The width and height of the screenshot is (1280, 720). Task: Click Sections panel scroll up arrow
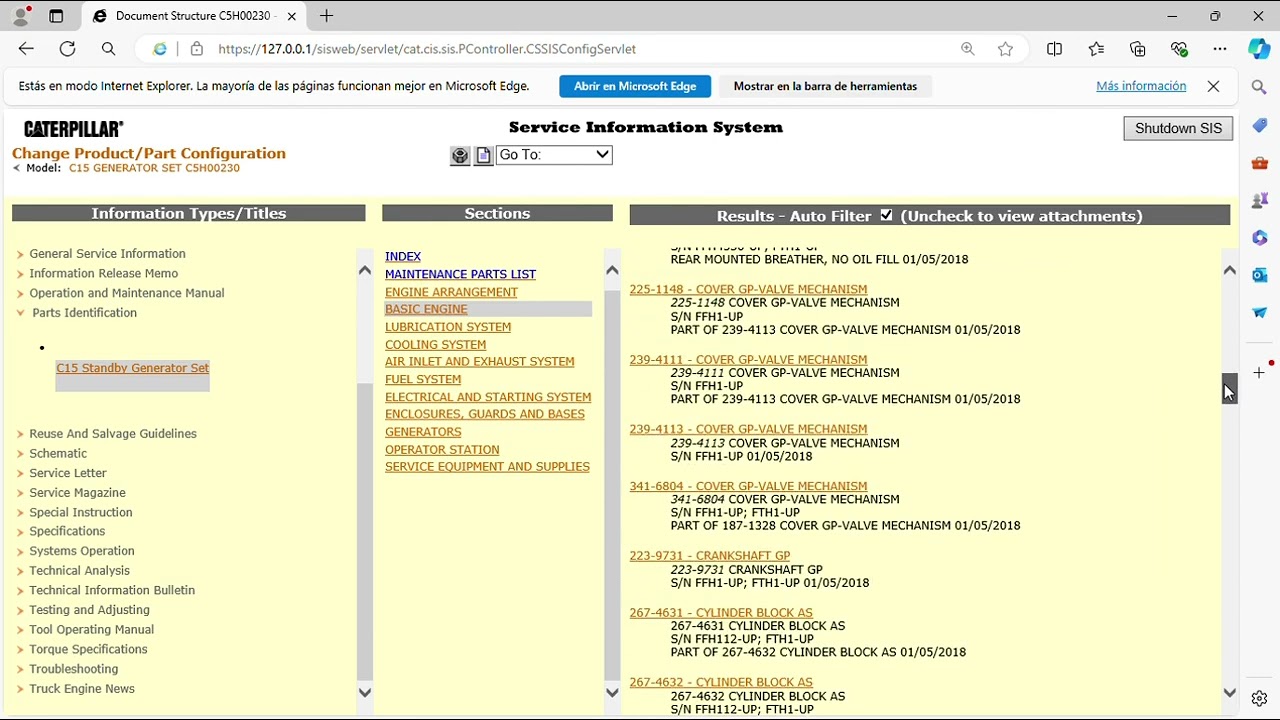pos(612,270)
